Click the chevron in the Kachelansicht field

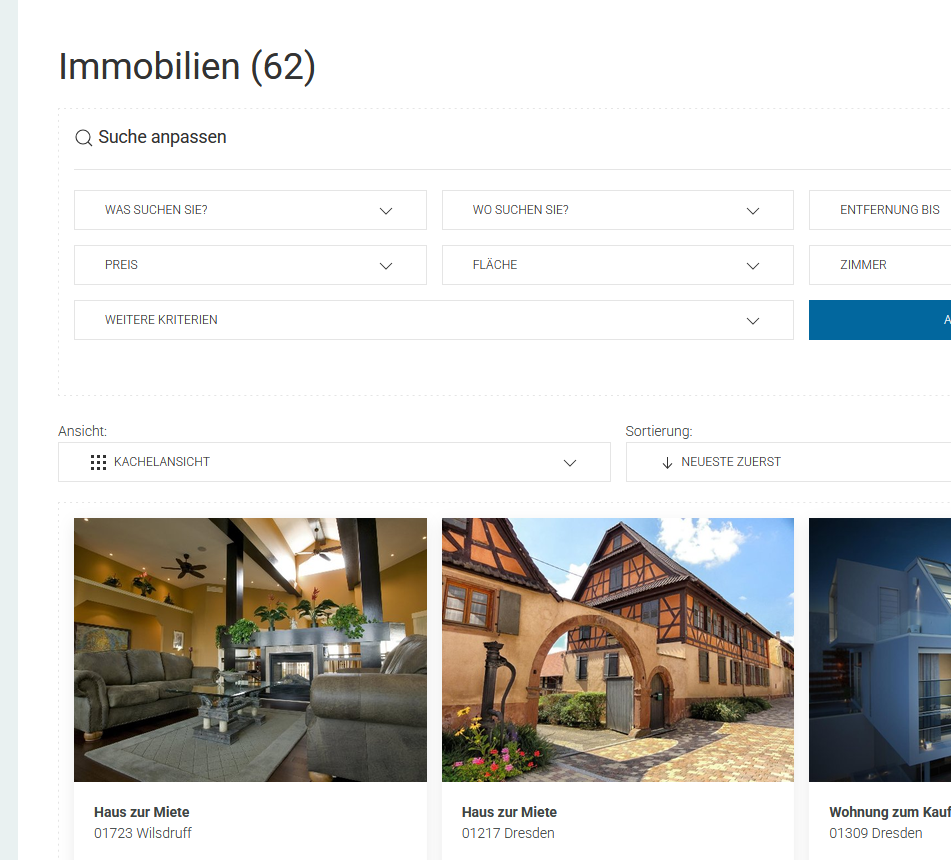coord(570,463)
